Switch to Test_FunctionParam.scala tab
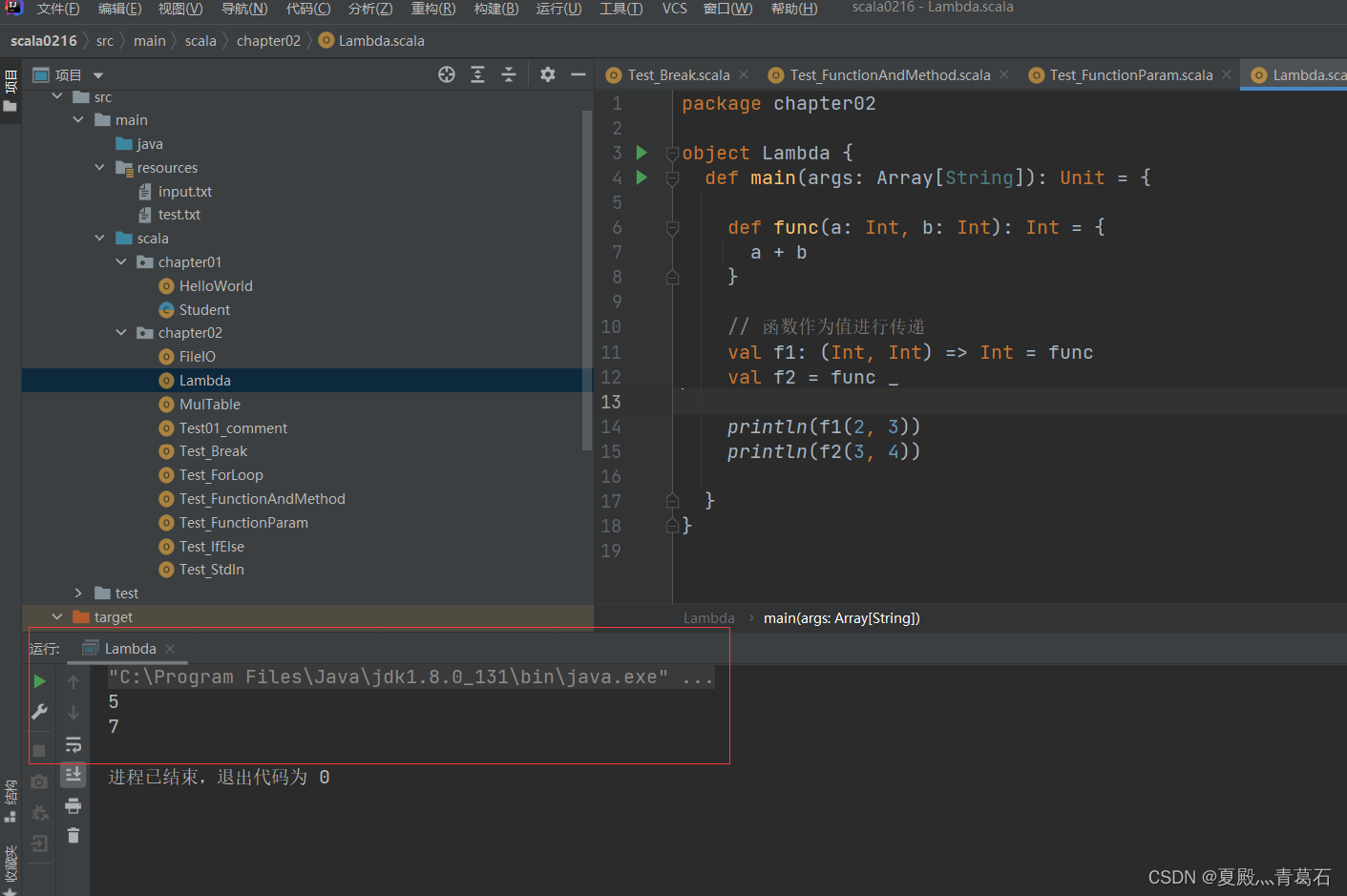 (1131, 75)
